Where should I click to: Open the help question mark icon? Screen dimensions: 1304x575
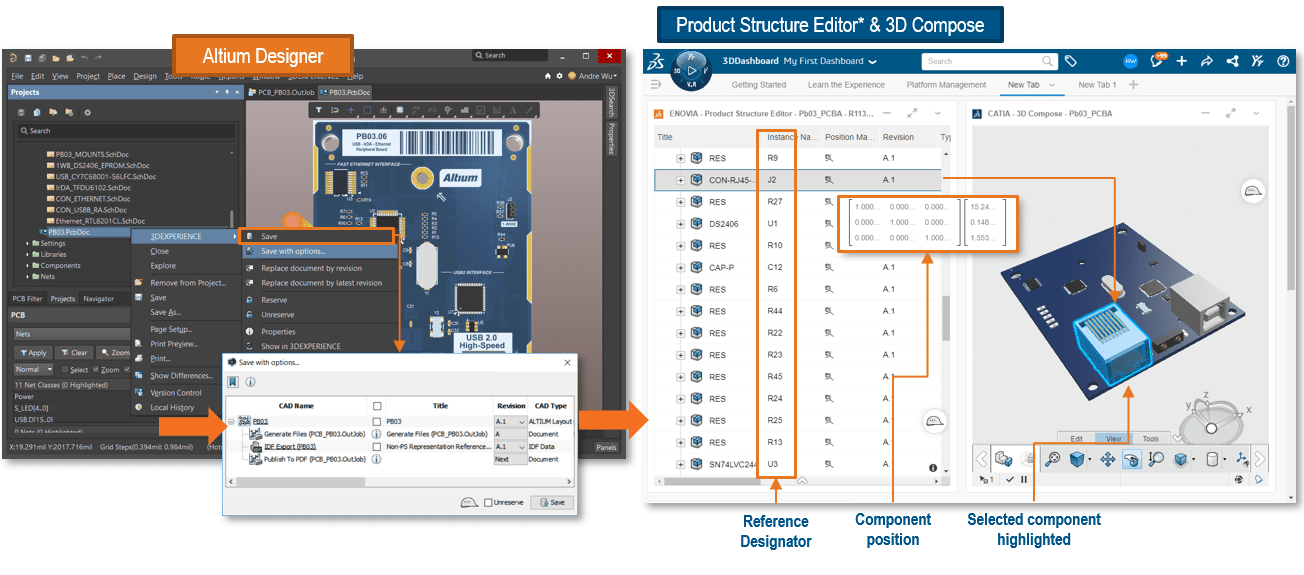tap(1283, 61)
